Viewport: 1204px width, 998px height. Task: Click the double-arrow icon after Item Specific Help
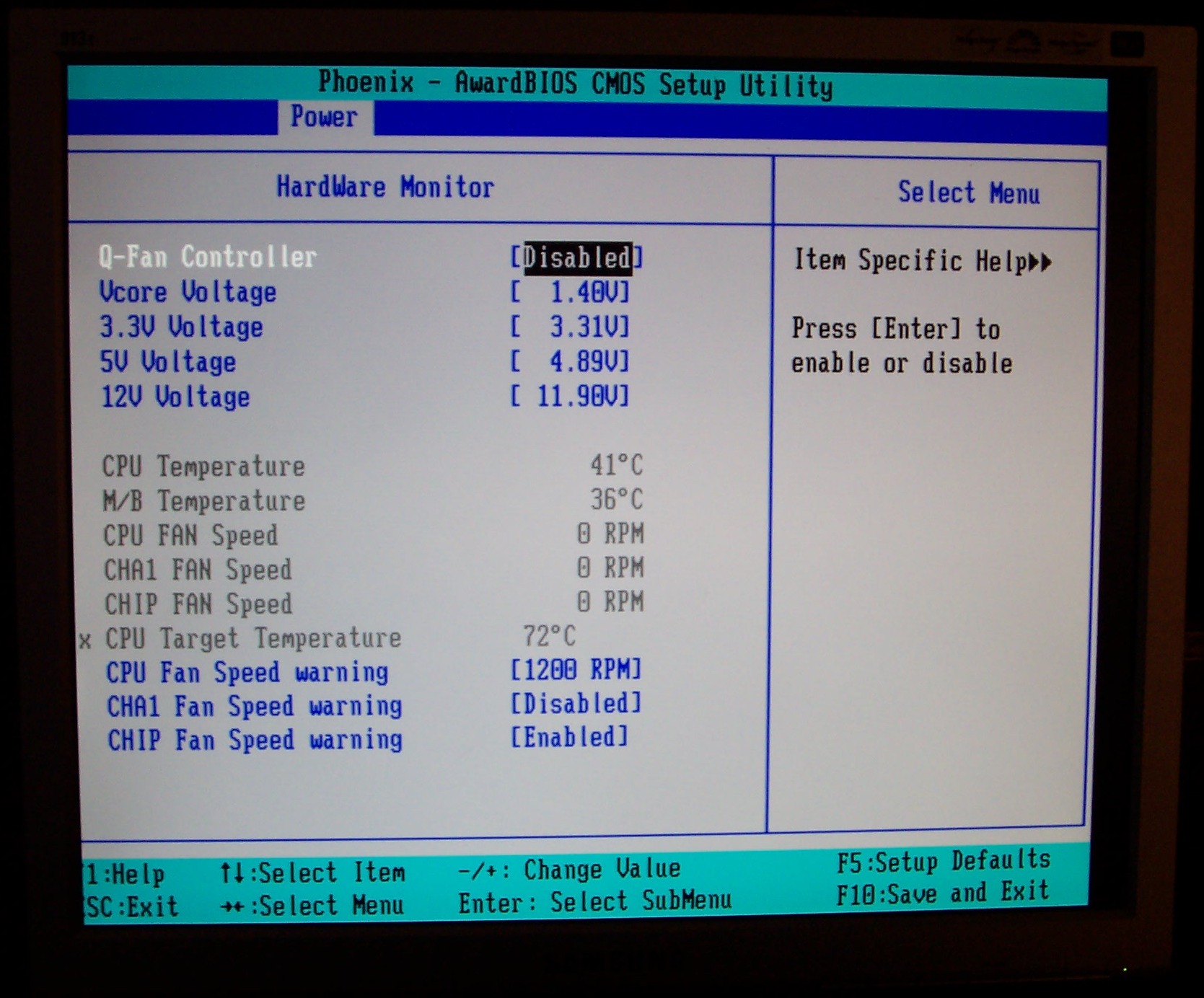pos(1041,262)
